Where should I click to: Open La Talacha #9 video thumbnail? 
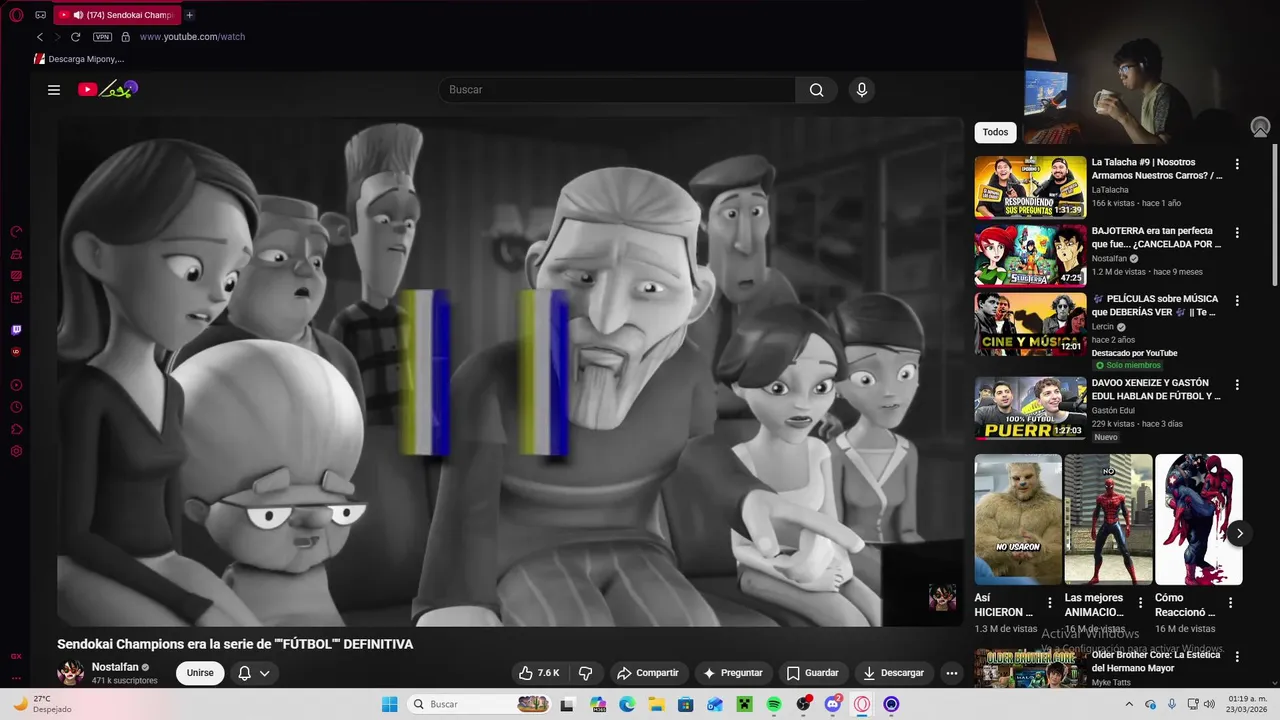(x=1030, y=187)
